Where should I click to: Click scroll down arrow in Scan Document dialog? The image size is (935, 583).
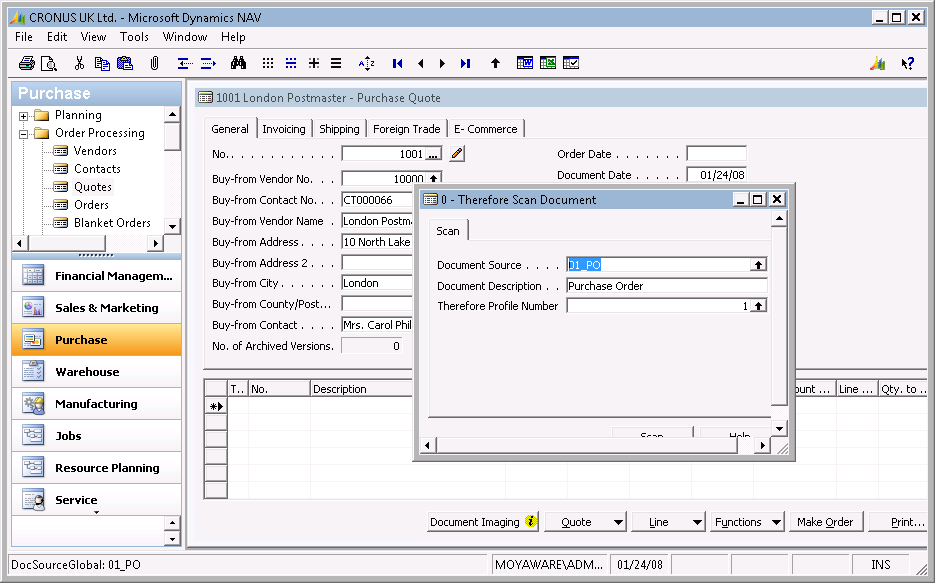pos(779,429)
